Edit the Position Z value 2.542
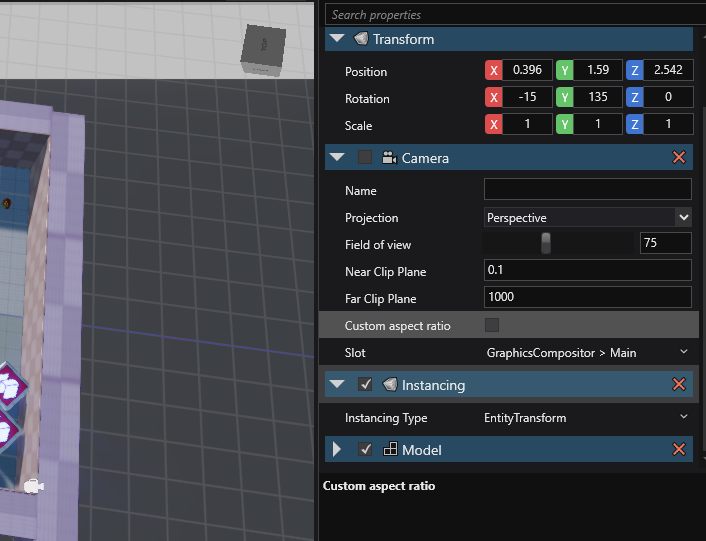Screen dimensions: 706x541 [668, 70]
